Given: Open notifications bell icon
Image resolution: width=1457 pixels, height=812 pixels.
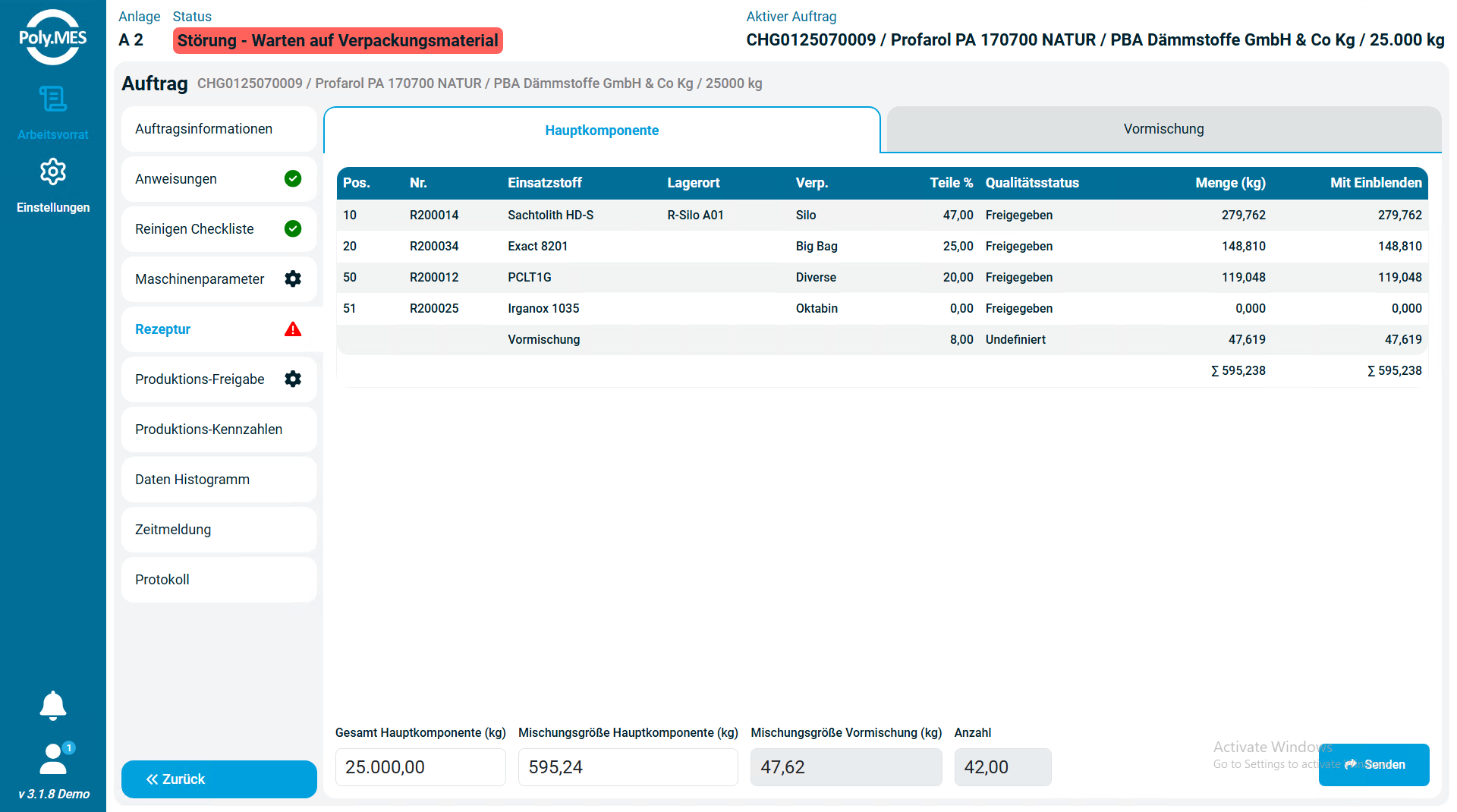Looking at the screenshot, I should pos(52,705).
